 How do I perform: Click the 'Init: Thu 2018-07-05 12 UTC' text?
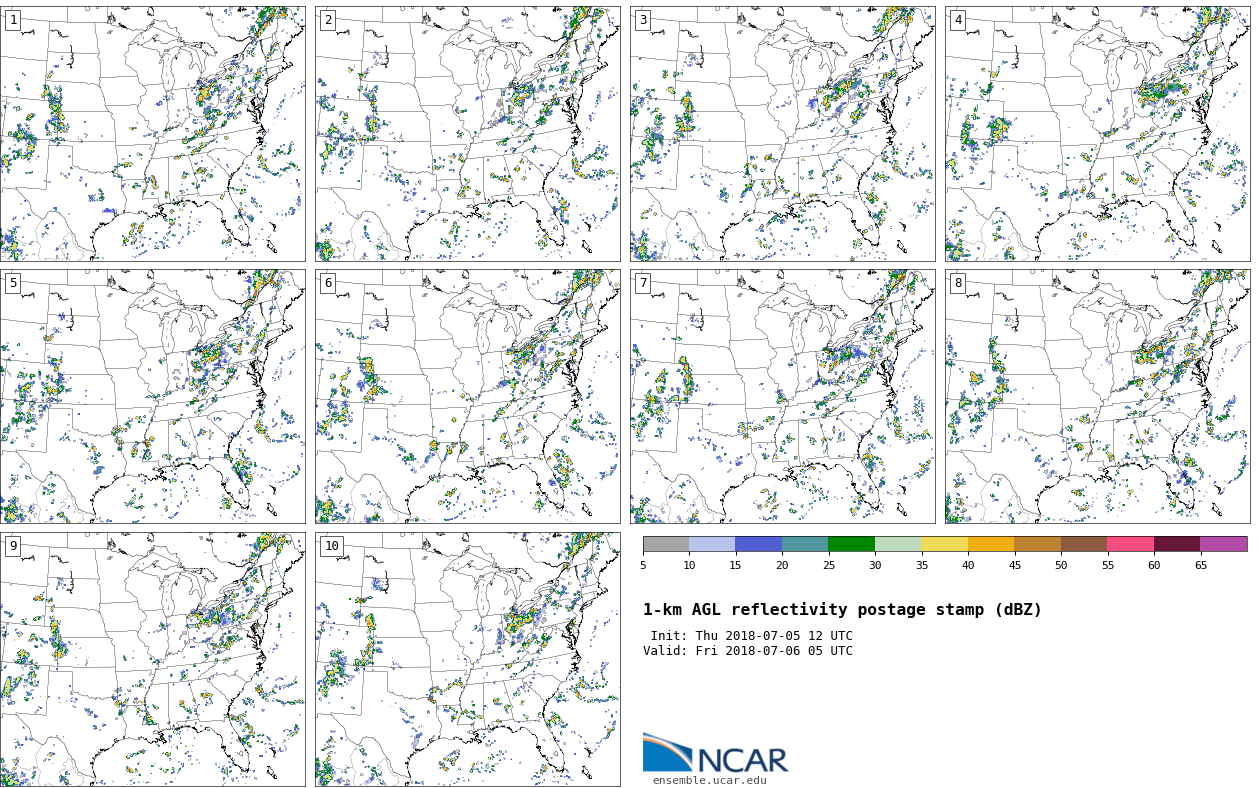[x=751, y=636]
